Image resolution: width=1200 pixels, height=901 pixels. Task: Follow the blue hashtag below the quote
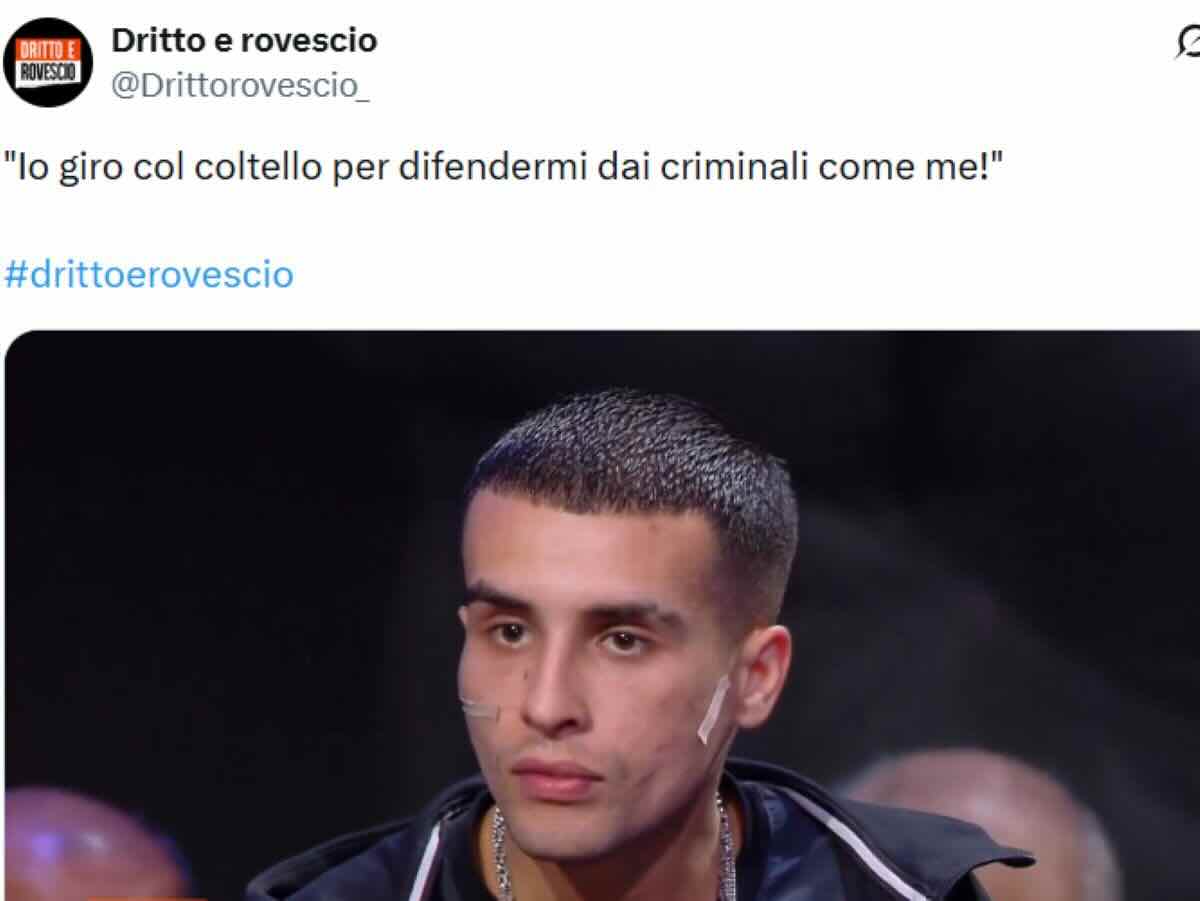149,274
